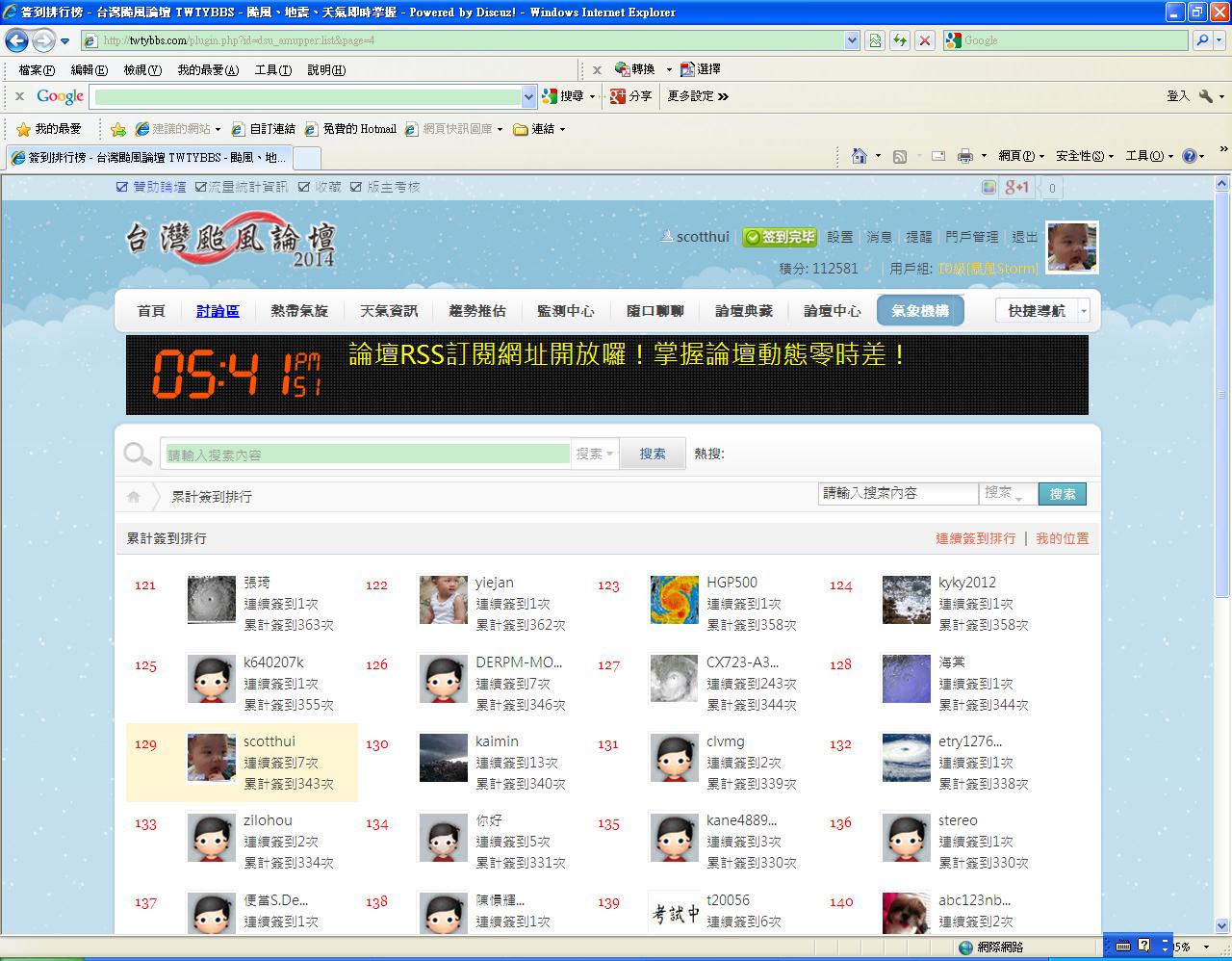The width and height of the screenshot is (1232, 961).
Task: Click the printer icon in the command bar
Action: click(965, 156)
